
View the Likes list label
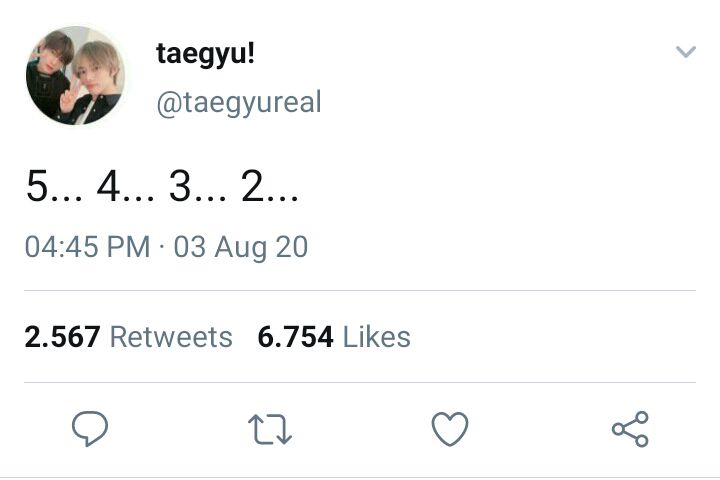pos(376,337)
